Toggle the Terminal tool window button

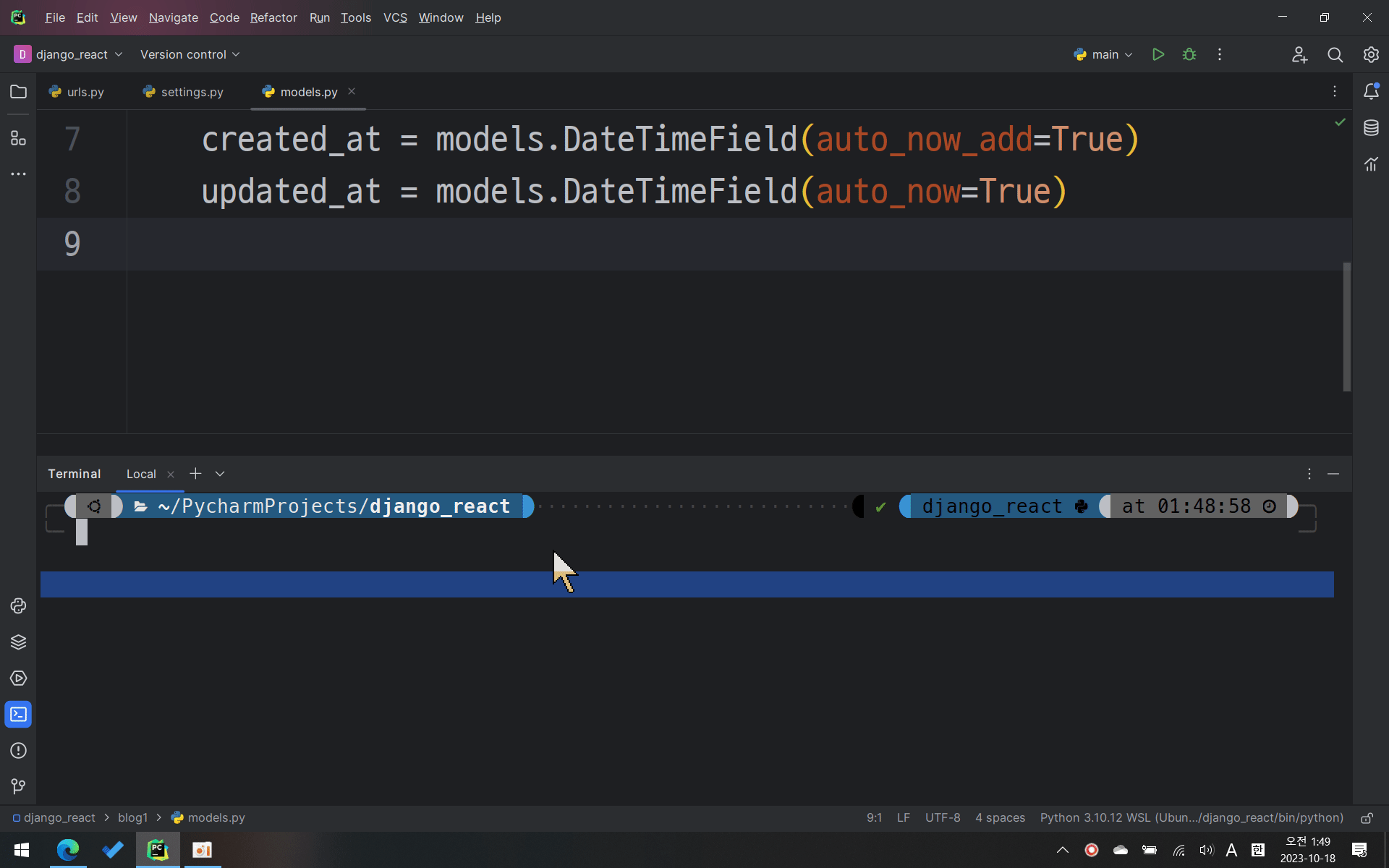coord(18,715)
